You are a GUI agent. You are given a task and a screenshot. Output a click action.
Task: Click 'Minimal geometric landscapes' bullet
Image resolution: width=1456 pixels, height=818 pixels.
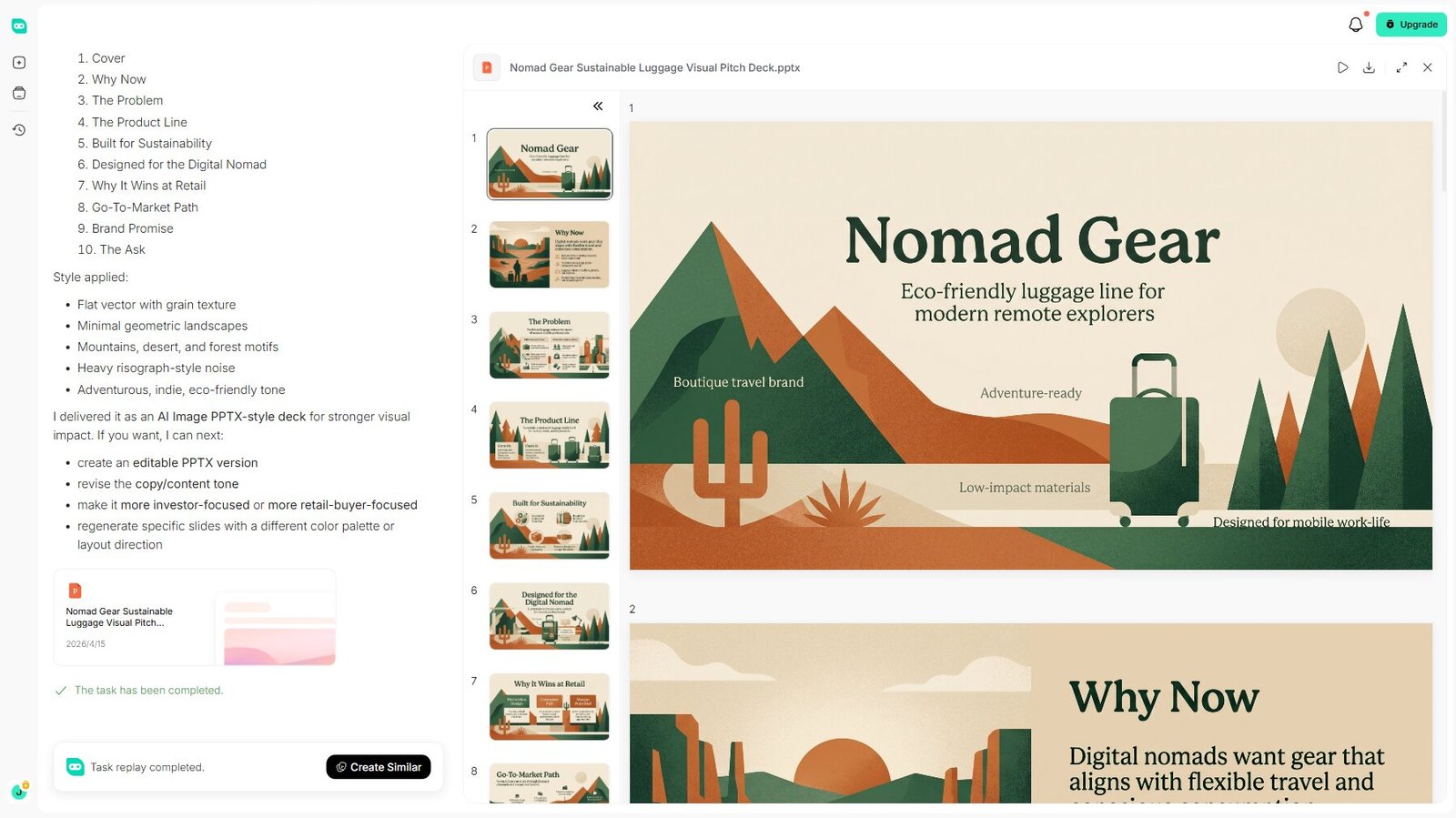click(x=162, y=326)
